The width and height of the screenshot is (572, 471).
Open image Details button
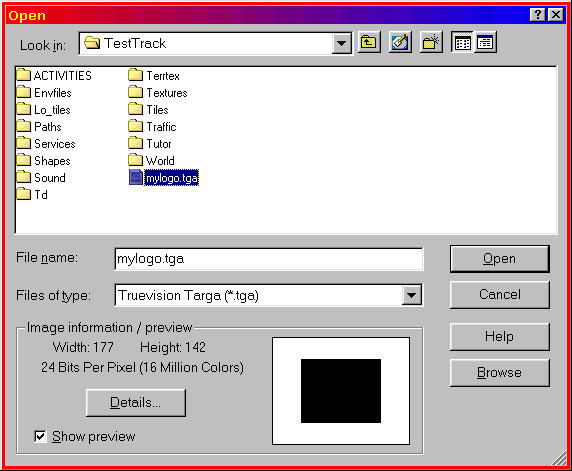[136, 402]
